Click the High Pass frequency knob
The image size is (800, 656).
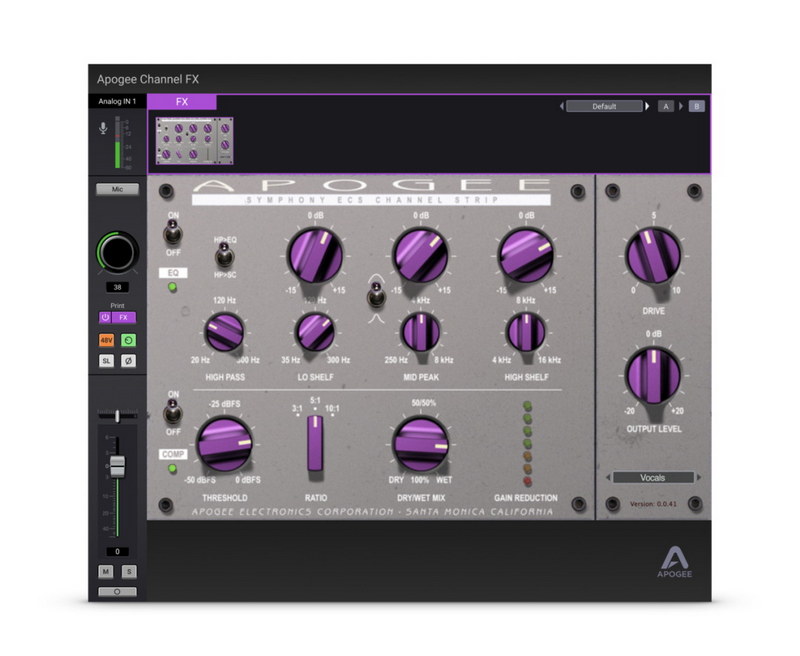[x=224, y=333]
